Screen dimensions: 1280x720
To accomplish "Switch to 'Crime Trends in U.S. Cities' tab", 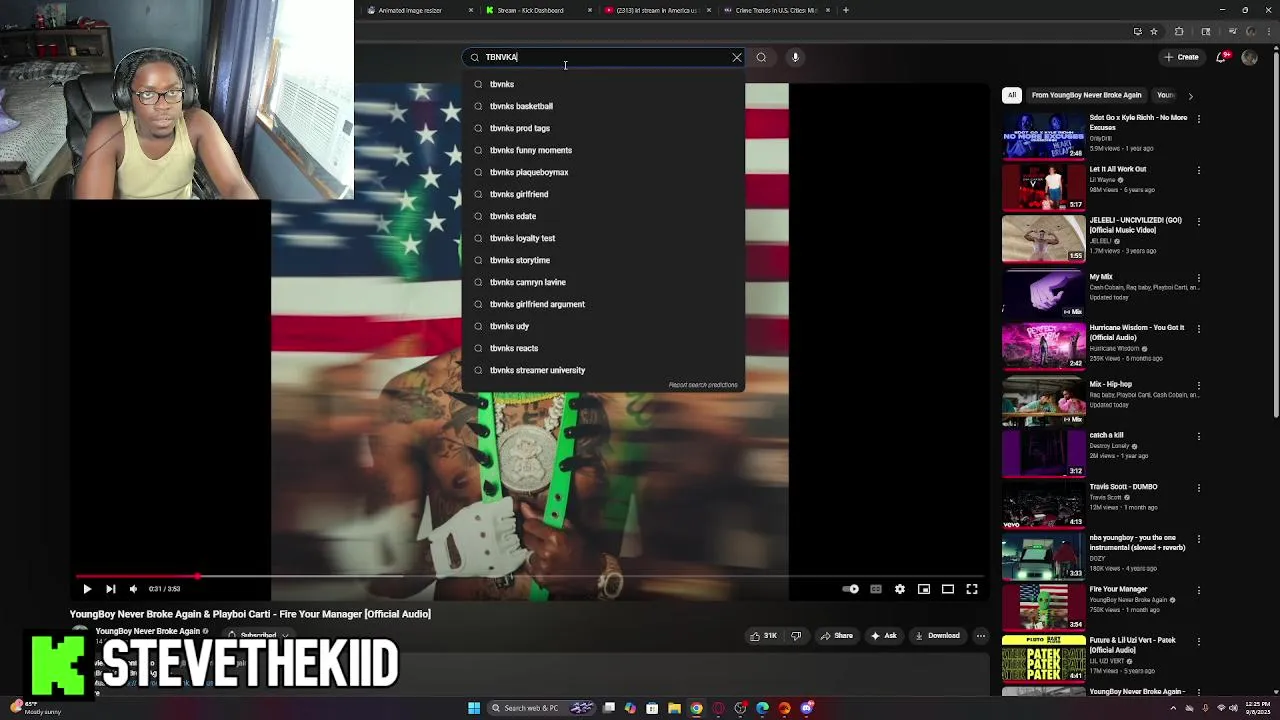I will coord(776,10).
